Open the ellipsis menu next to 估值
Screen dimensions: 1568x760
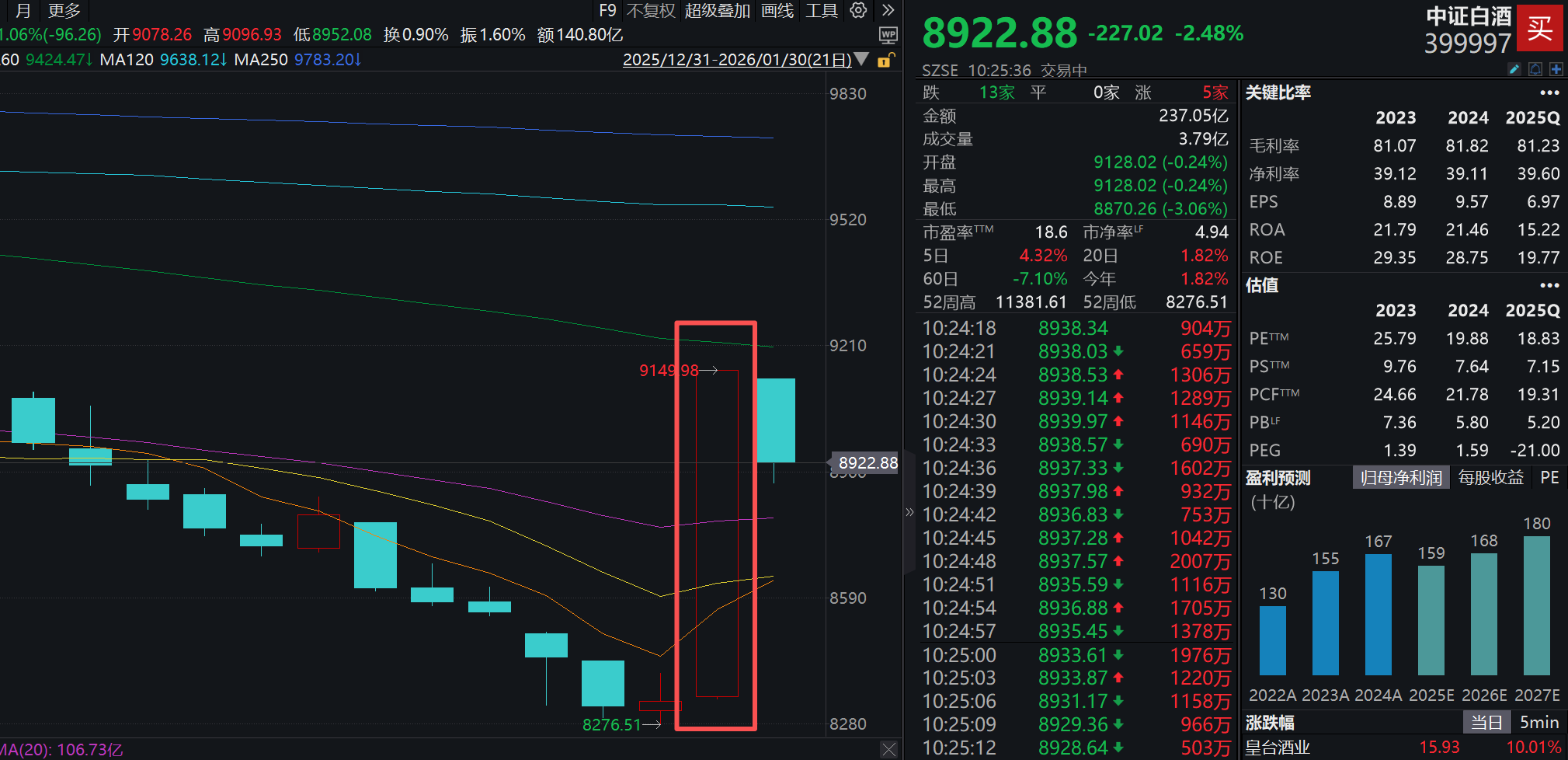click(x=1551, y=285)
